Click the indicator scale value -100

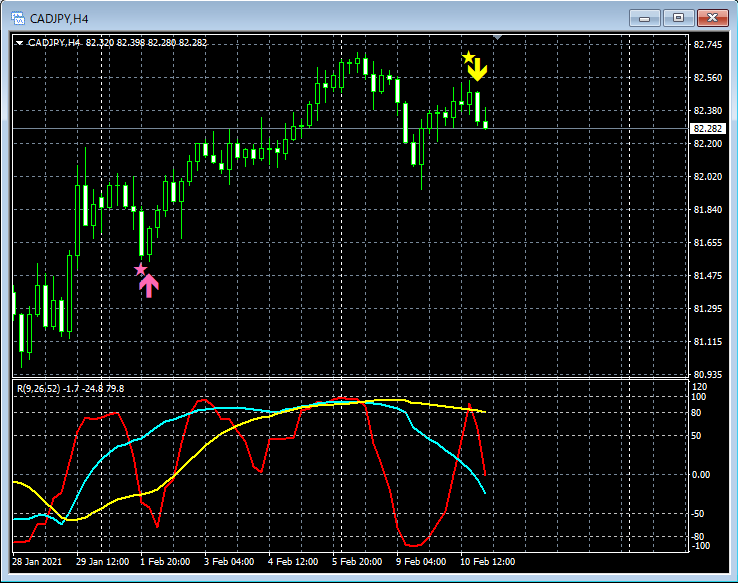(700, 546)
